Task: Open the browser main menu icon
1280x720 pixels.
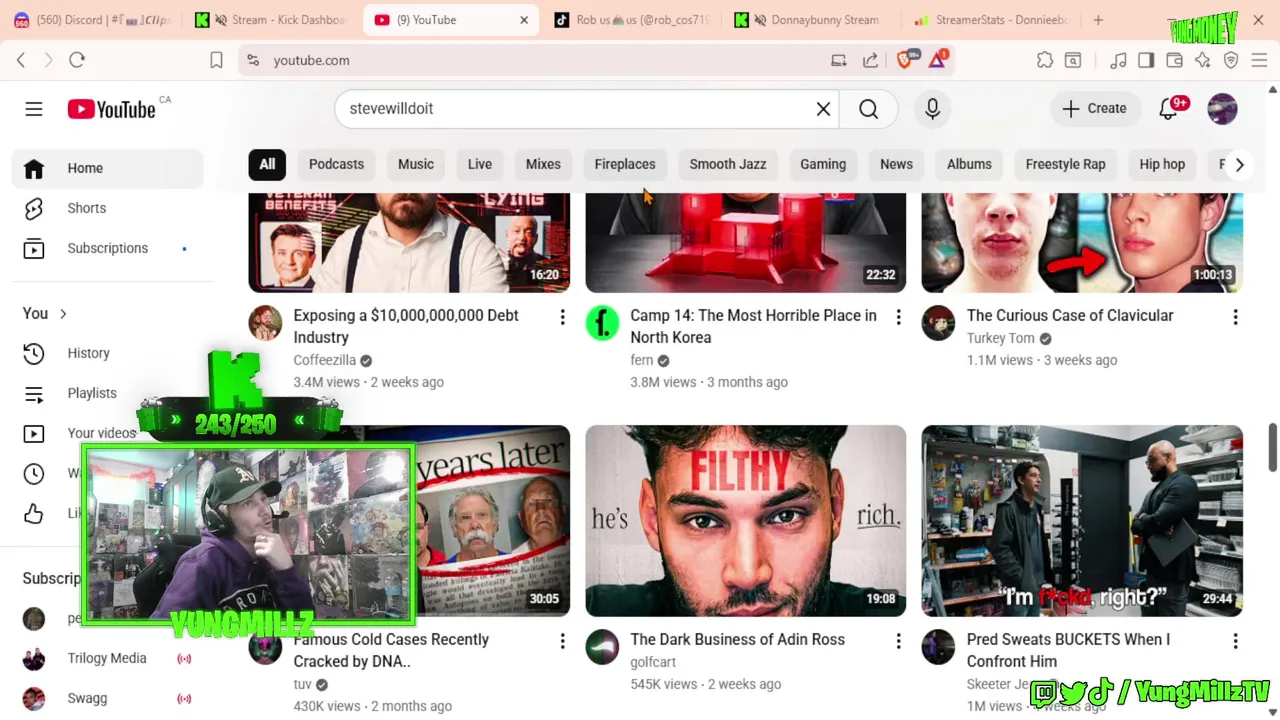Action: point(1259,60)
